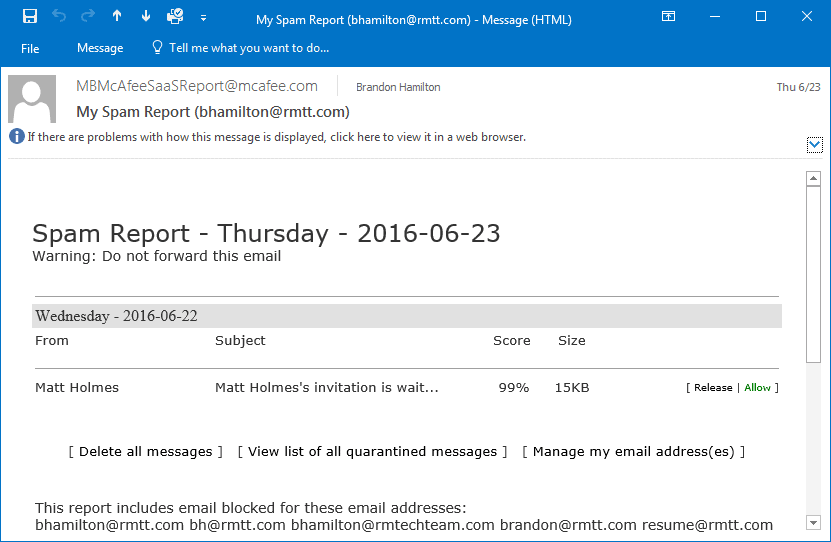This screenshot has height=542, width=831.
Task: Click the 15KB size value
Action: [572, 388]
